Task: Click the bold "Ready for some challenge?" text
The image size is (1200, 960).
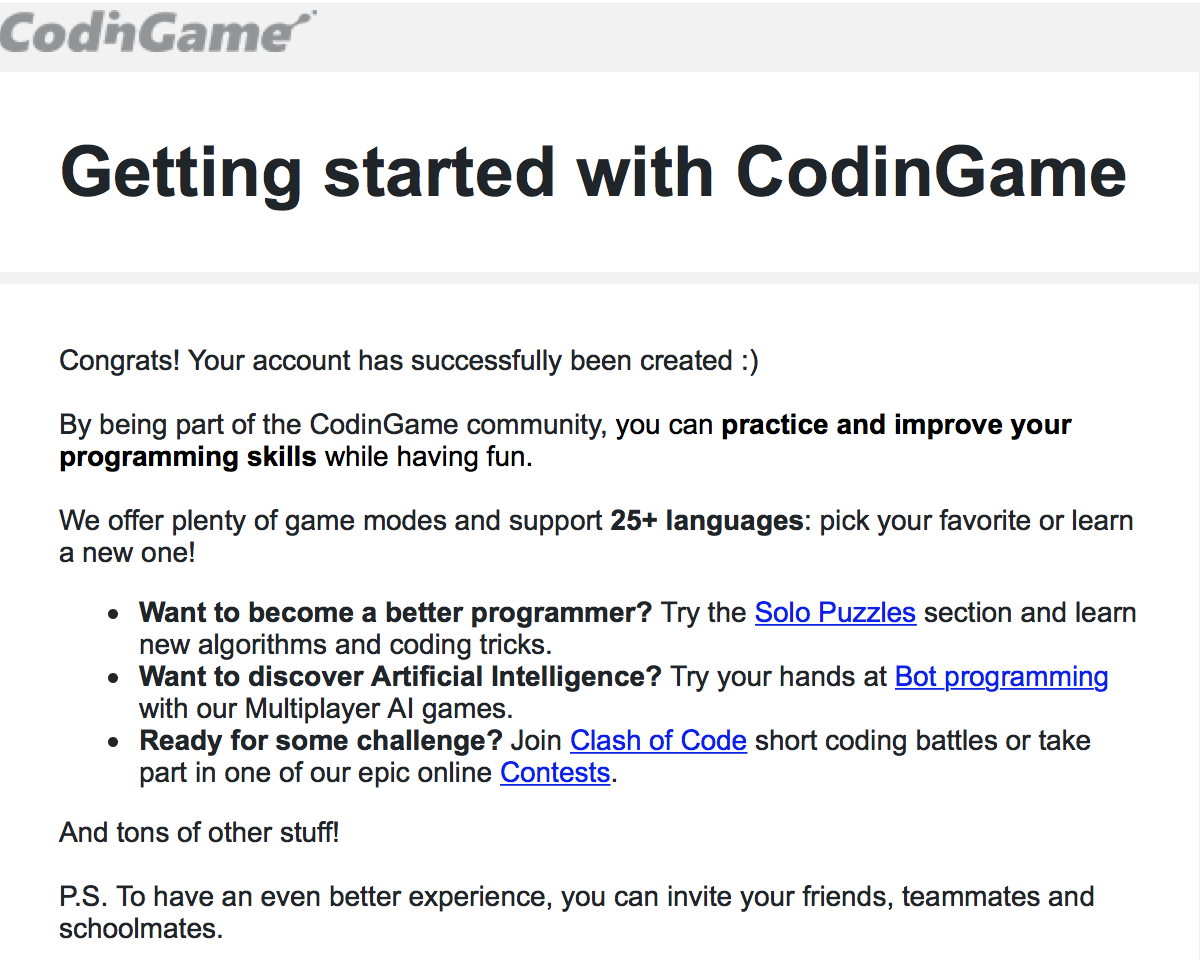Action: point(321,741)
